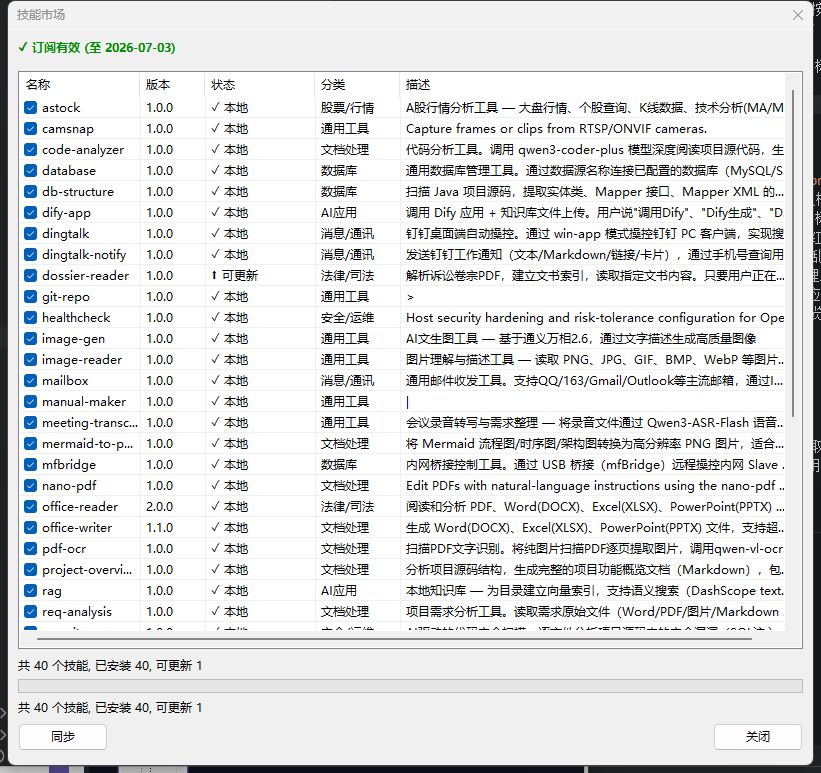Deselect the dossier-reader checkbox
Viewport: 821px width, 773px height.
pos(31,276)
